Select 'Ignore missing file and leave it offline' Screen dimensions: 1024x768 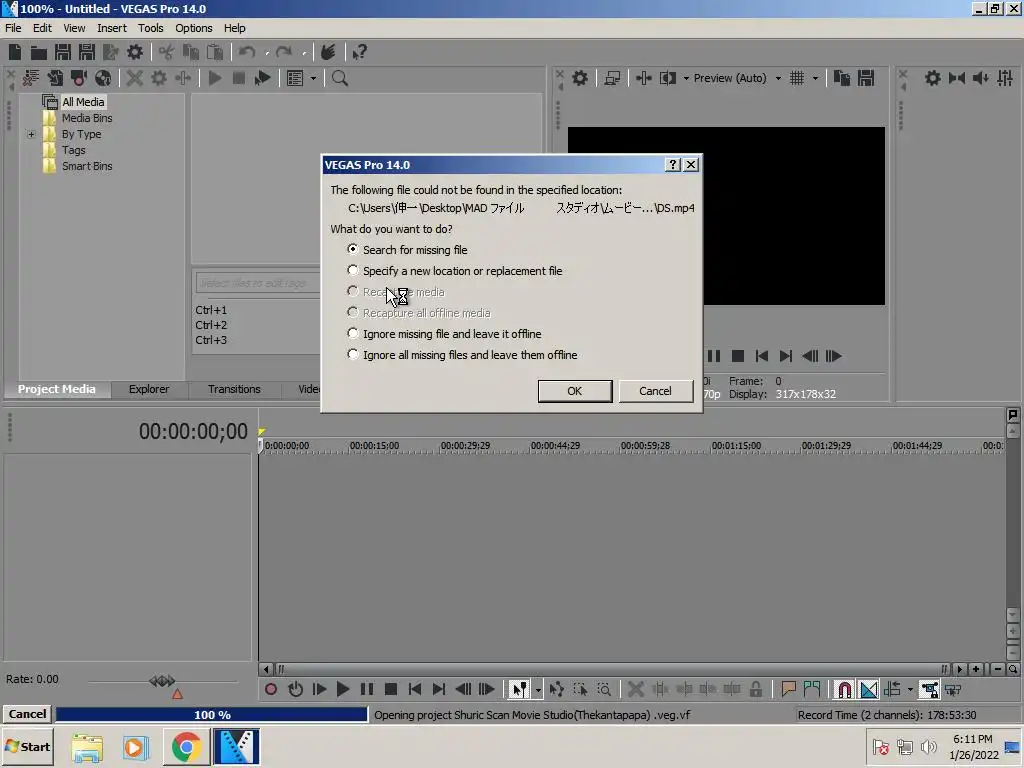(x=445, y=334)
